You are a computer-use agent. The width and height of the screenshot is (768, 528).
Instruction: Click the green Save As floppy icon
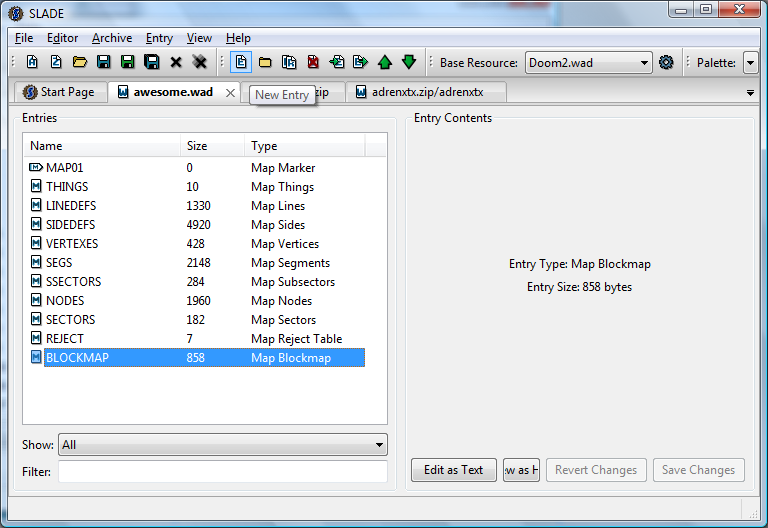click(x=128, y=62)
